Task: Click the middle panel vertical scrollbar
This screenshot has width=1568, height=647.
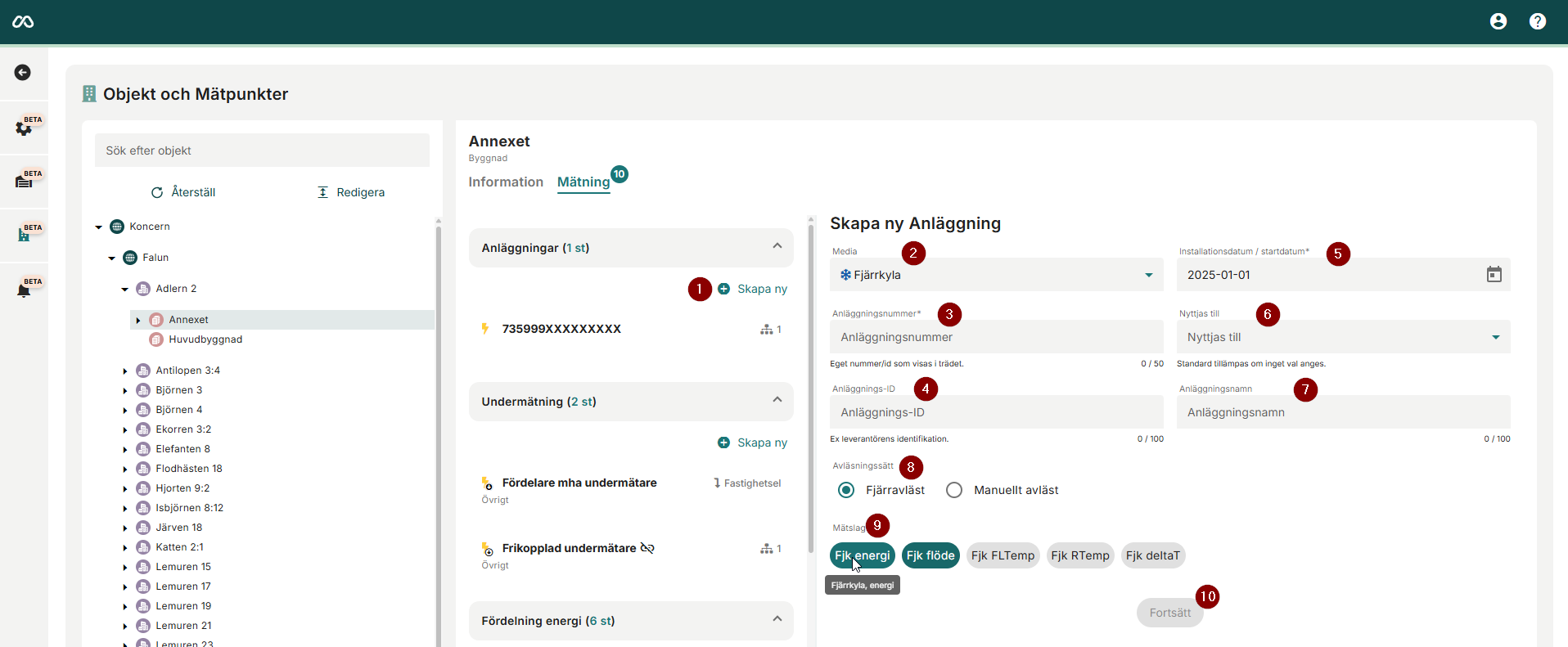Action: [x=810, y=384]
